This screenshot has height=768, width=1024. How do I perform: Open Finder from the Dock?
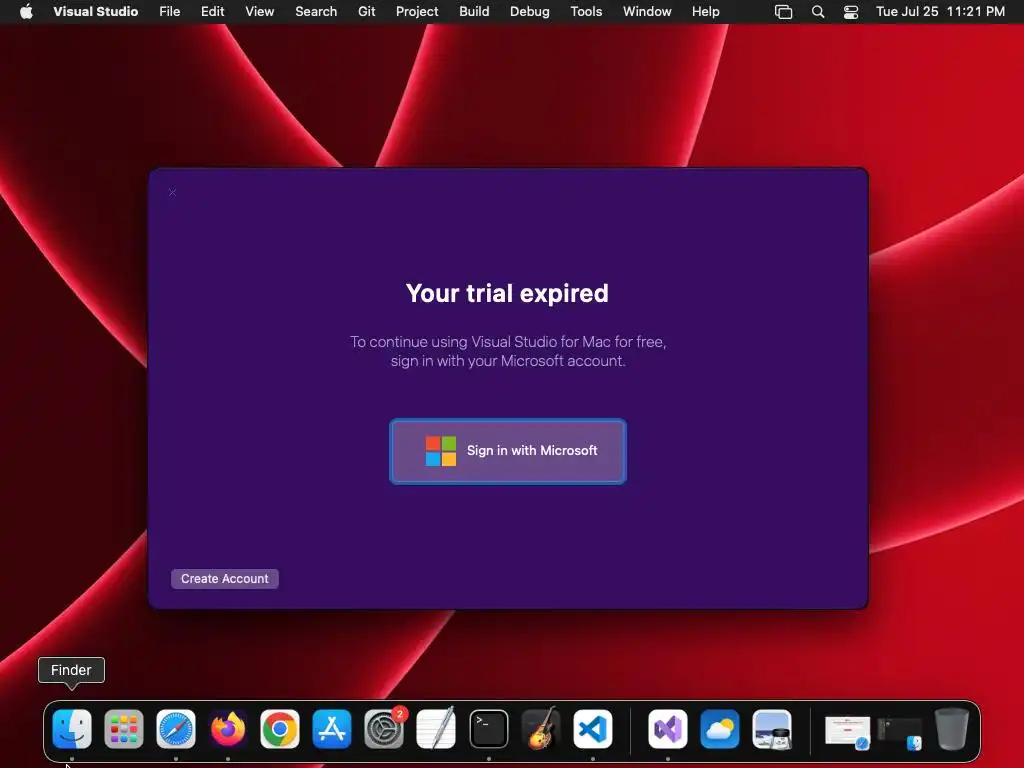[x=72, y=729]
